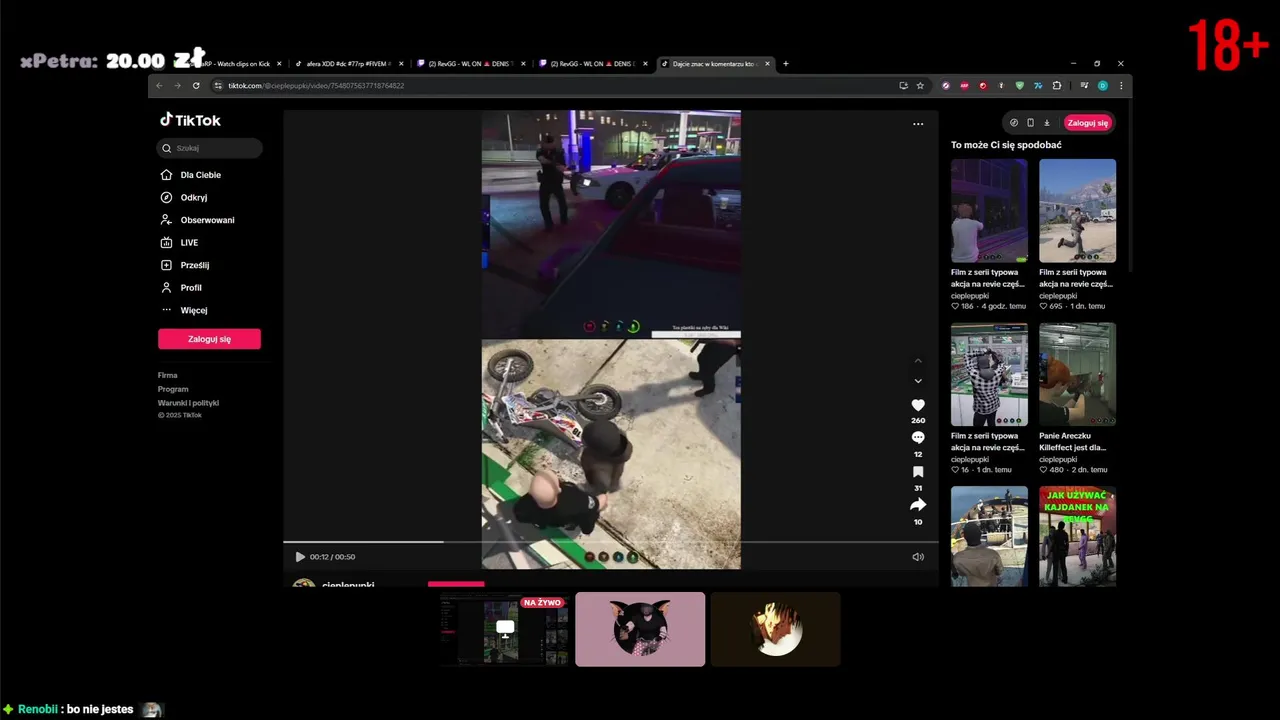Seek along the video progress bar
Viewport: 1280px width, 720px height.
click(x=610, y=542)
